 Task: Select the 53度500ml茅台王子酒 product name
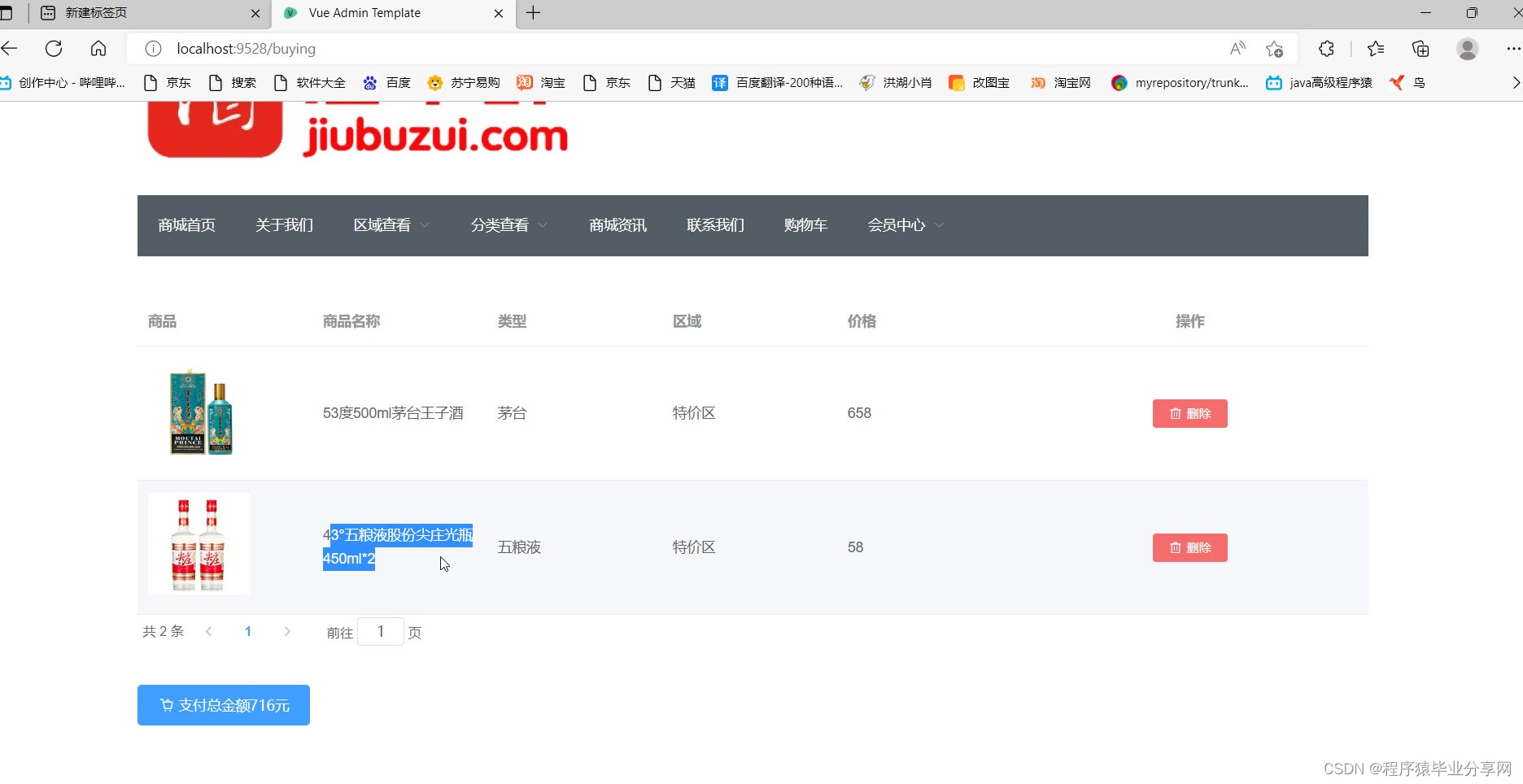pos(393,413)
